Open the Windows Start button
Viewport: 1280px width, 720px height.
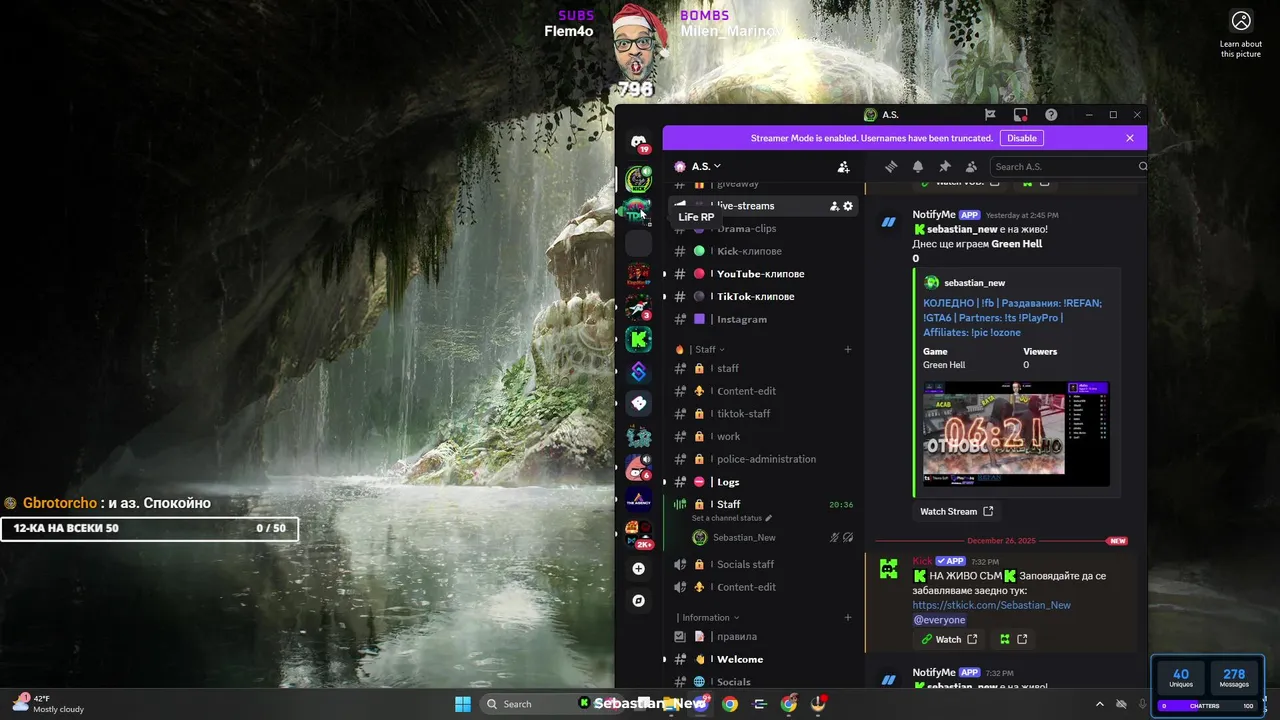[463, 704]
